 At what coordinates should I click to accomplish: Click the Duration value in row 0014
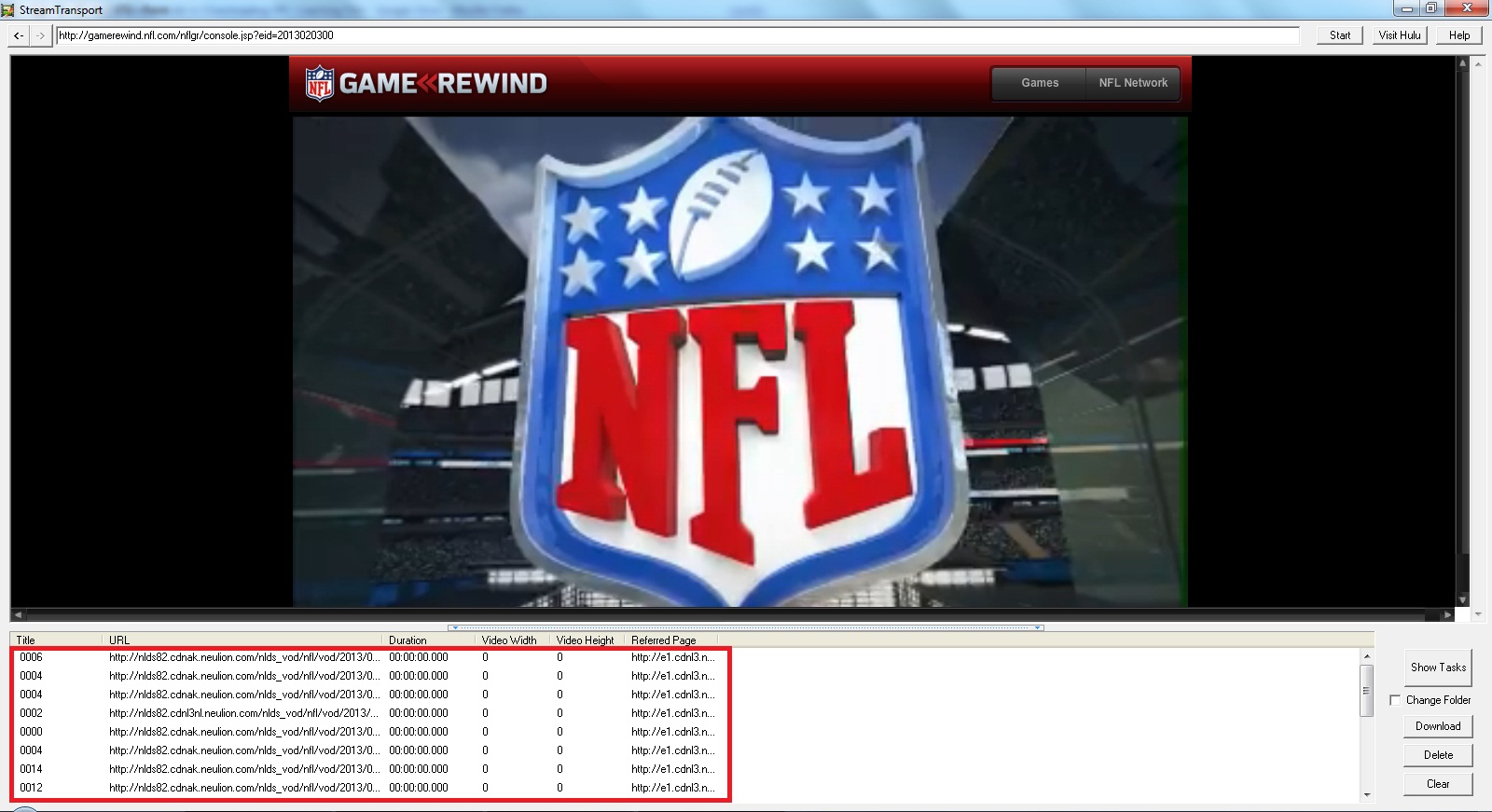point(419,769)
